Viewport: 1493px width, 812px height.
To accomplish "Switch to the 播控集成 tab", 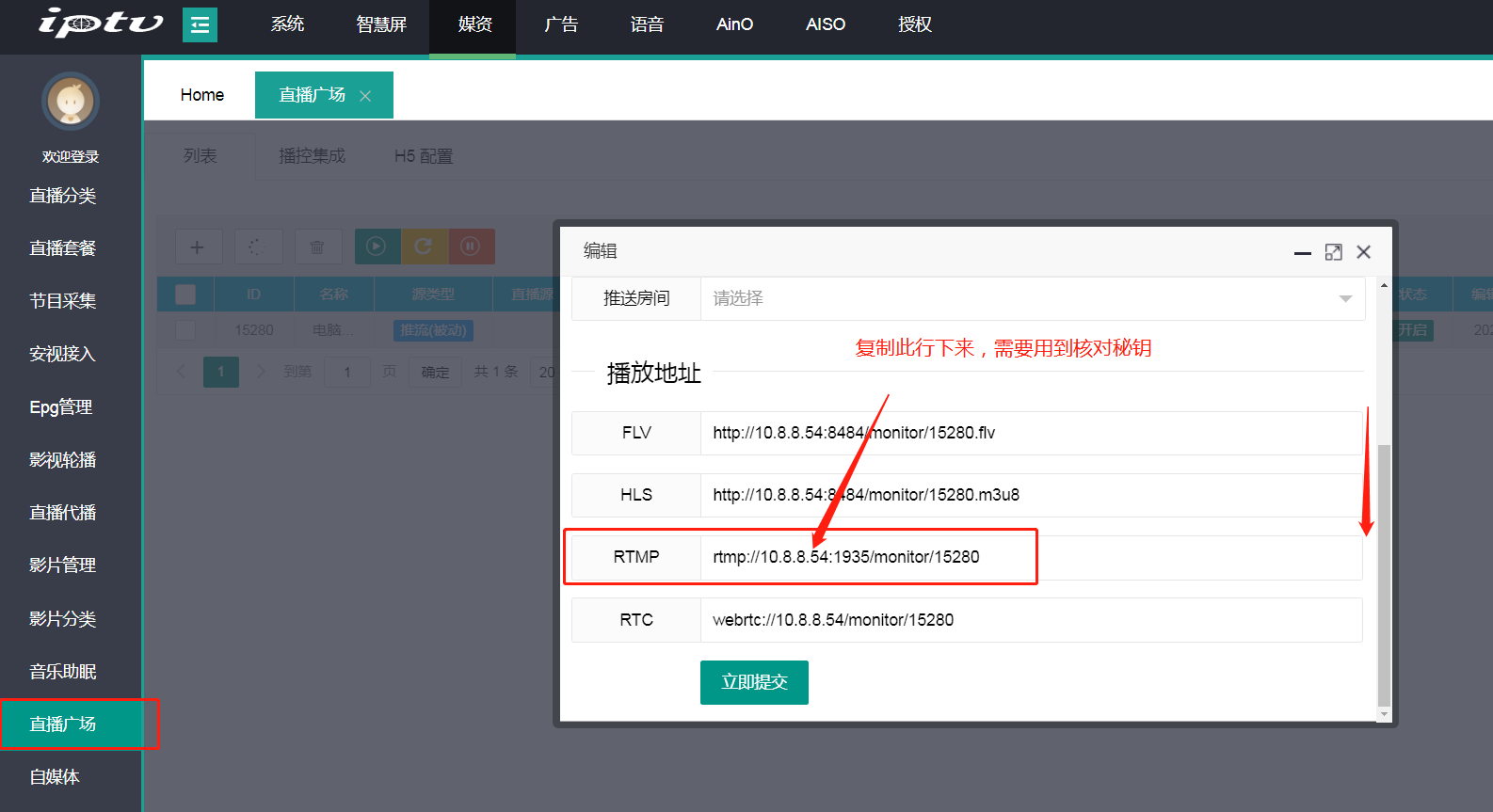I will [312, 156].
